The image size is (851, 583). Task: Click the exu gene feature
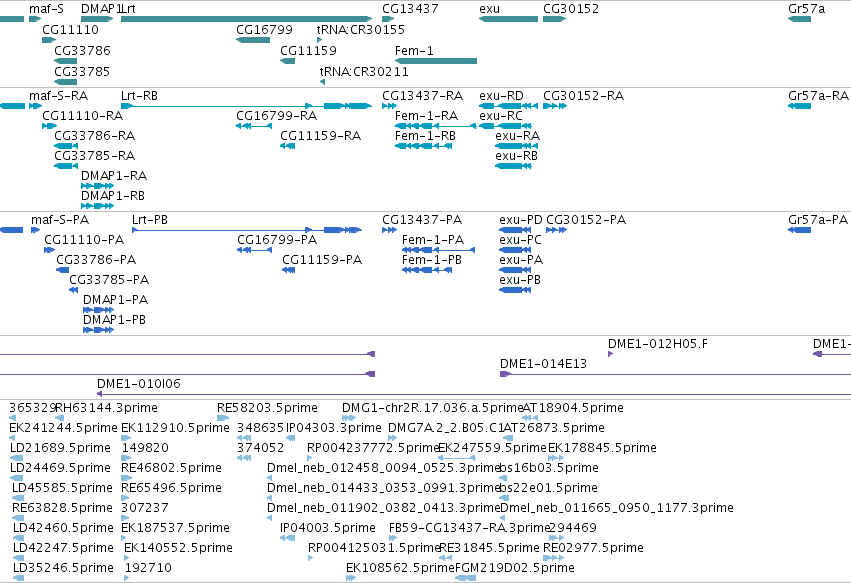509,19
